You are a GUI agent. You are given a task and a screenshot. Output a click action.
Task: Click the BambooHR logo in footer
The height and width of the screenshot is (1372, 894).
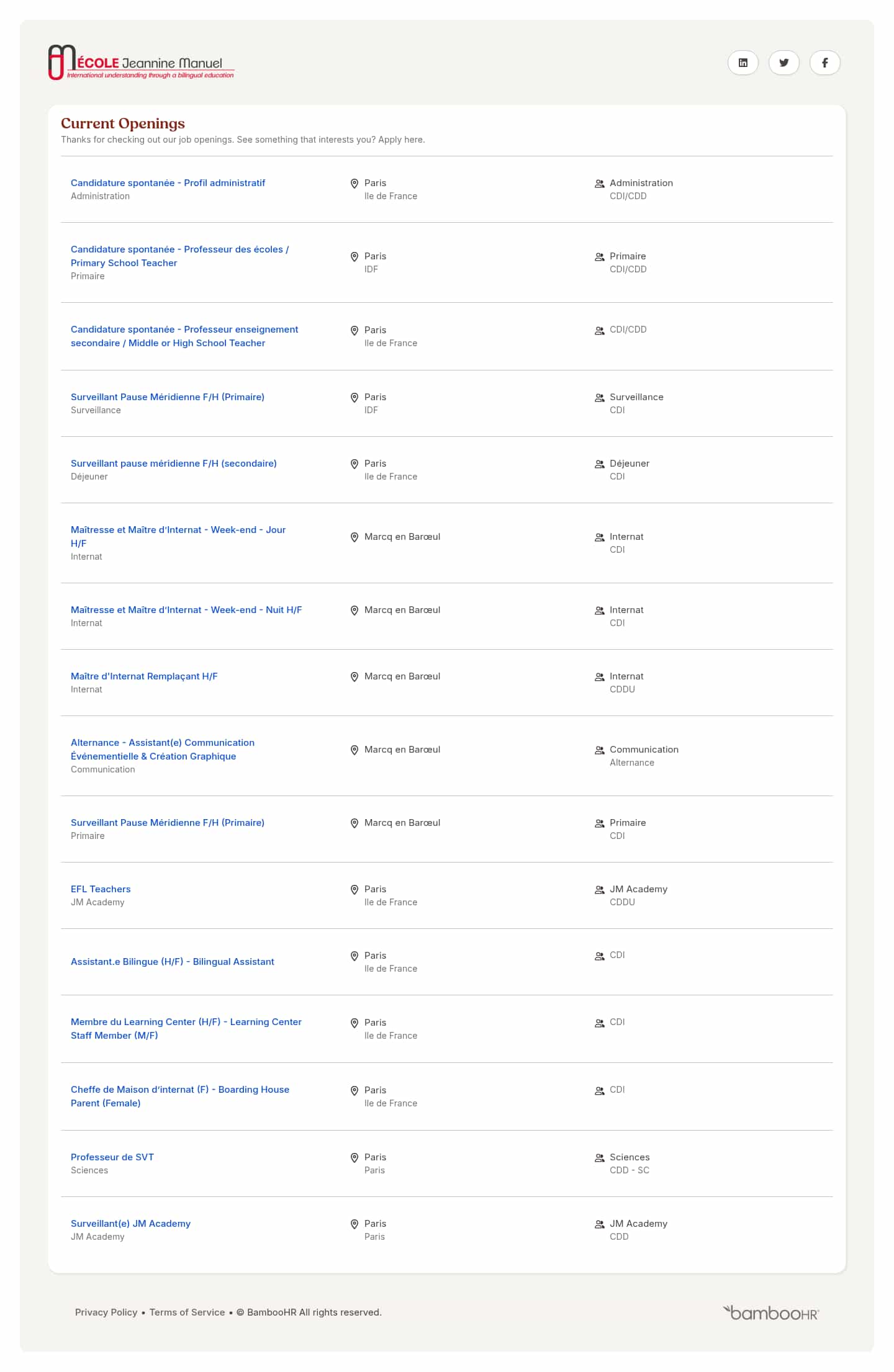[770, 1312]
